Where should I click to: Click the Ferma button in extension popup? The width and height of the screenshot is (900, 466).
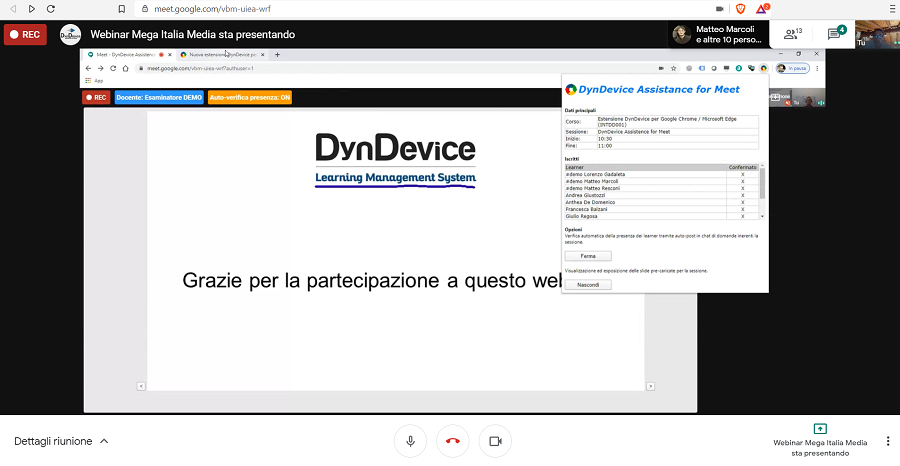[x=588, y=256]
